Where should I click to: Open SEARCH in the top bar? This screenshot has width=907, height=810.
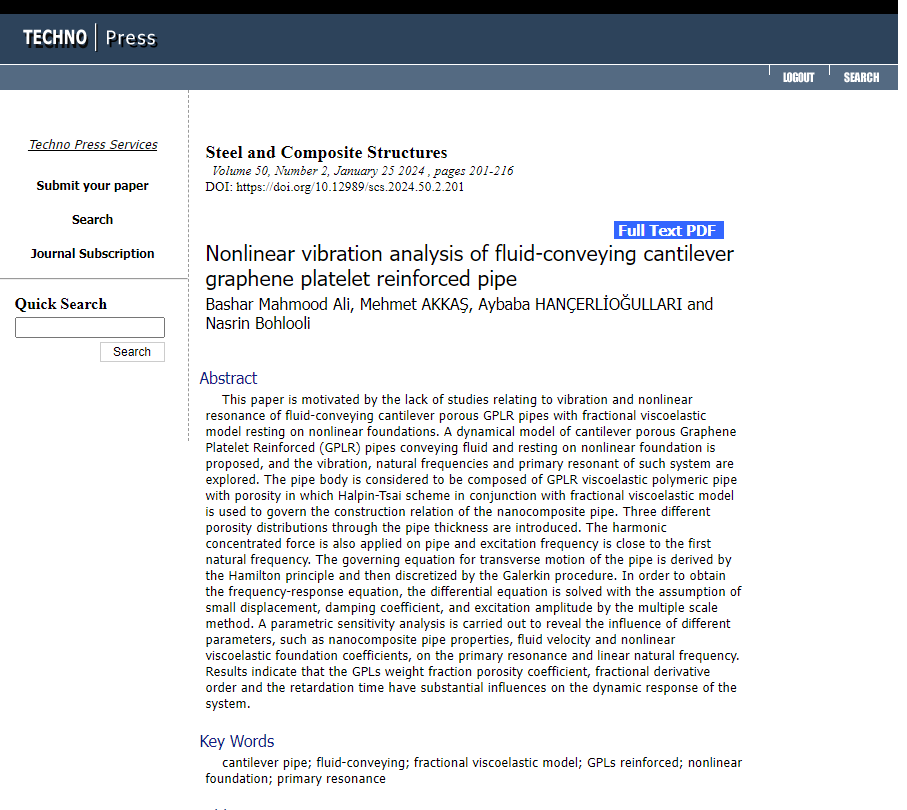(861, 78)
